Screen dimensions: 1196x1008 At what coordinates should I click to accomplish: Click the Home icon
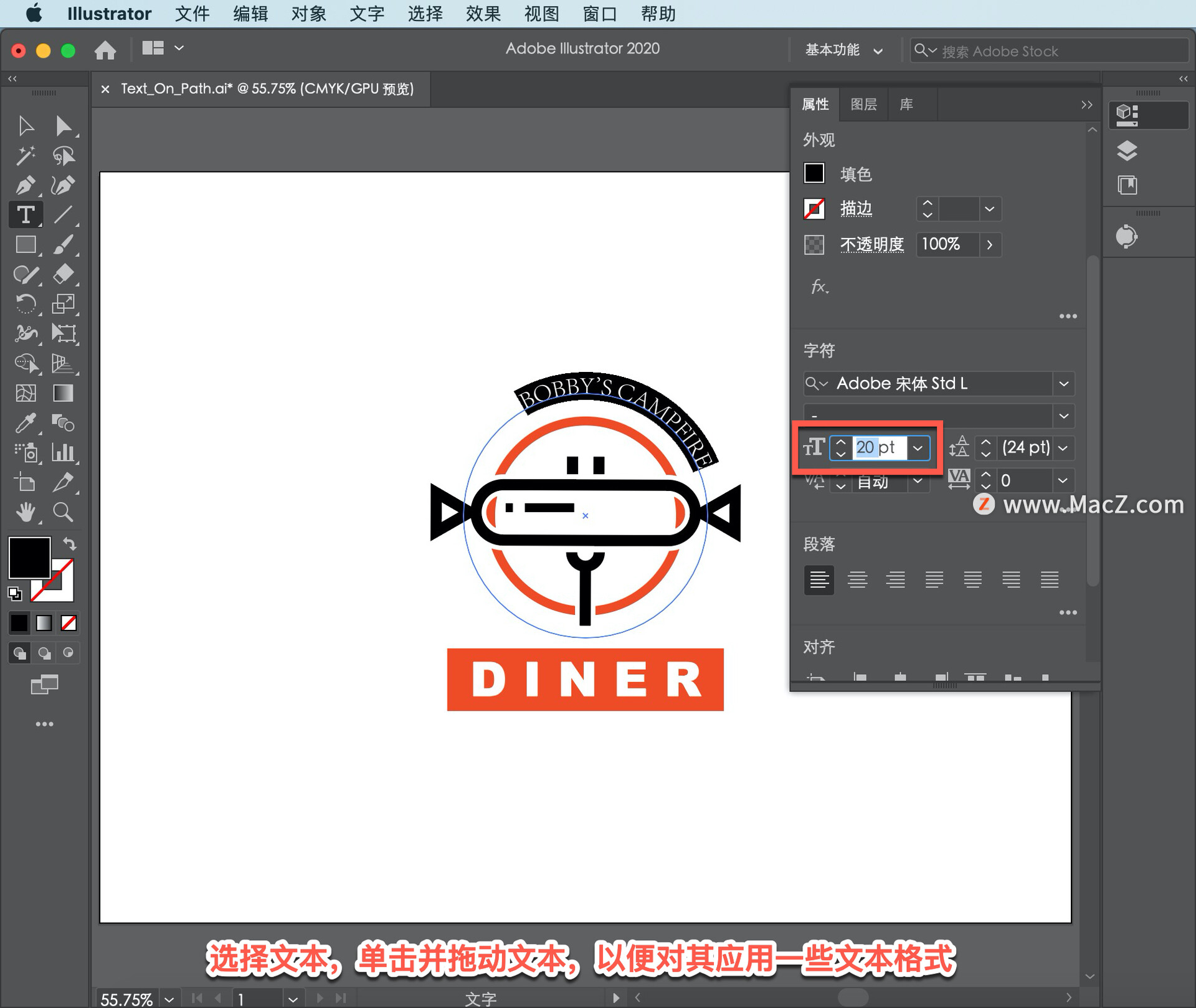click(x=105, y=50)
